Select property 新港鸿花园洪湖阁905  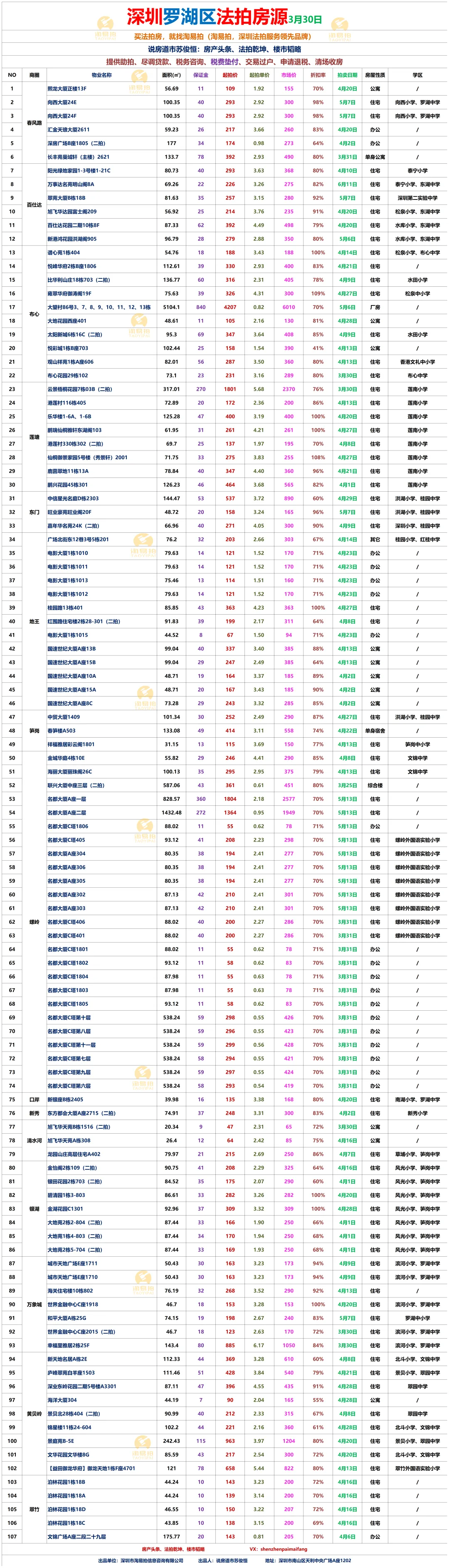coord(72,239)
